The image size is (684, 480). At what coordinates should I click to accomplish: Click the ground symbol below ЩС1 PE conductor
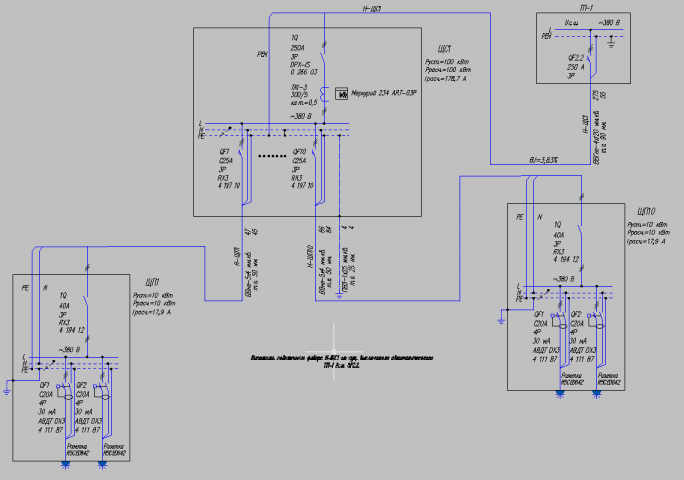pos(339,296)
